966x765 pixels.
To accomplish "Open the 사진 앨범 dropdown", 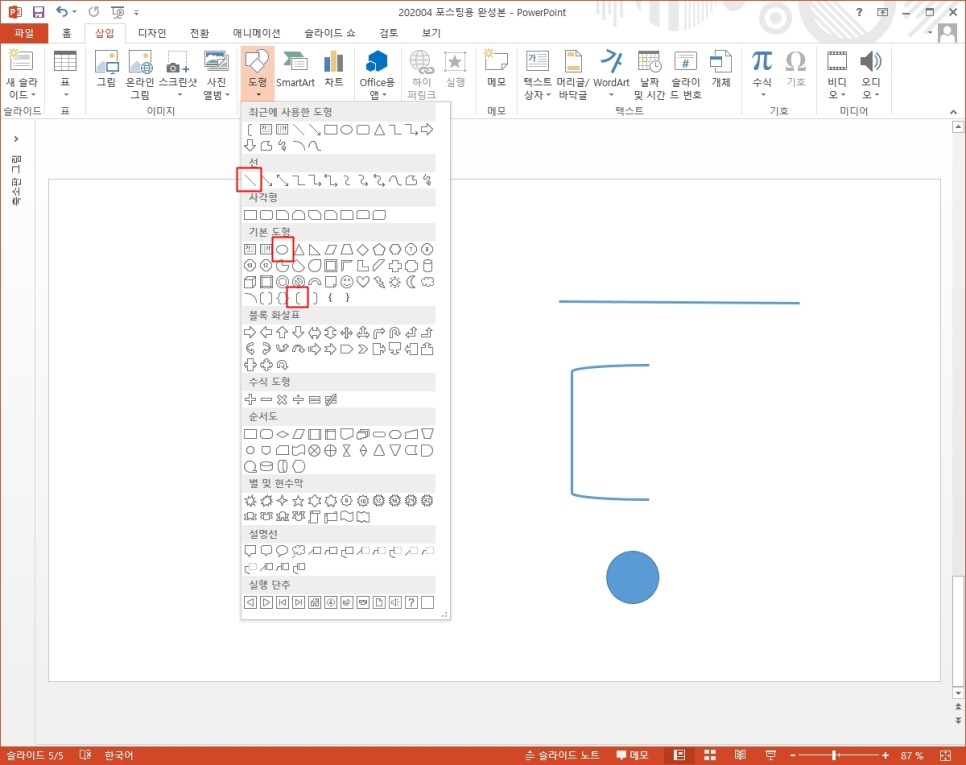I will click(227, 95).
